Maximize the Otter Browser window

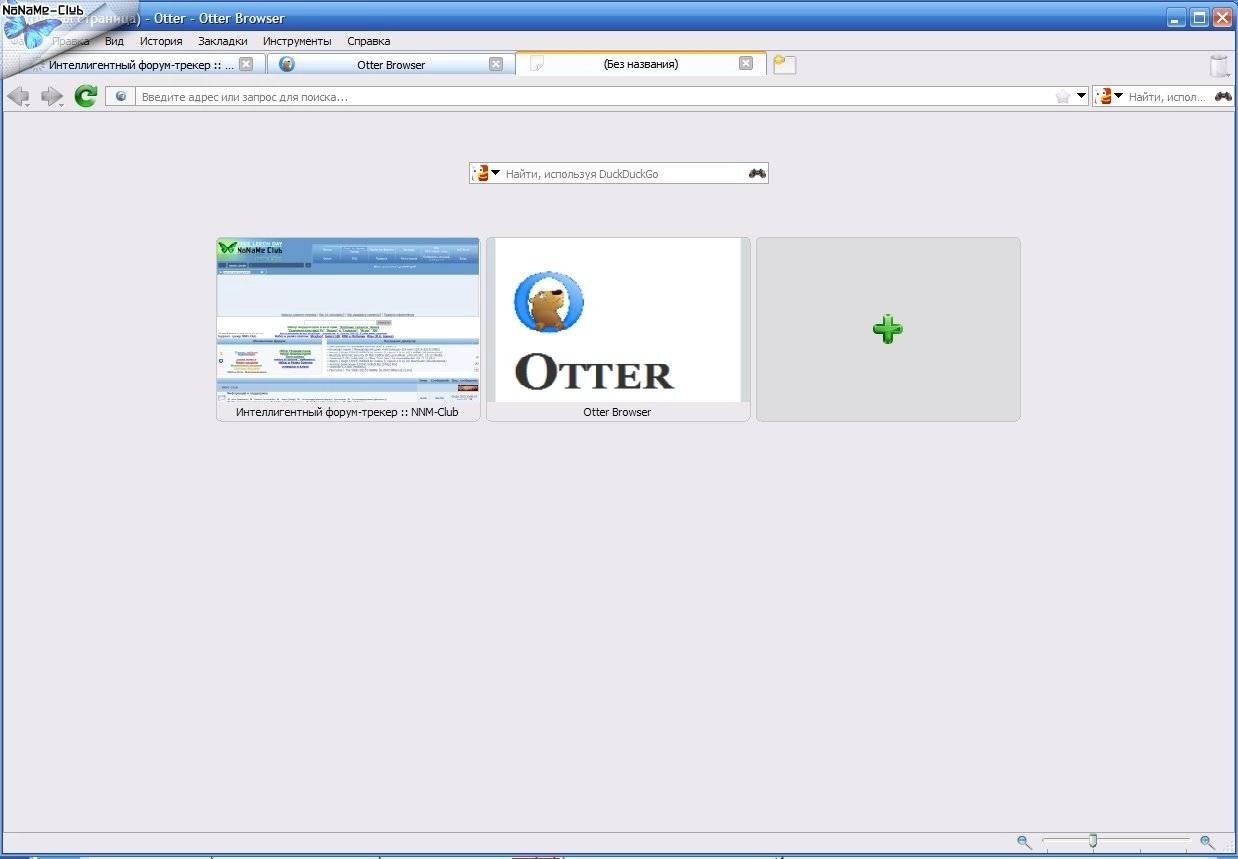pyautogui.click(x=1199, y=17)
